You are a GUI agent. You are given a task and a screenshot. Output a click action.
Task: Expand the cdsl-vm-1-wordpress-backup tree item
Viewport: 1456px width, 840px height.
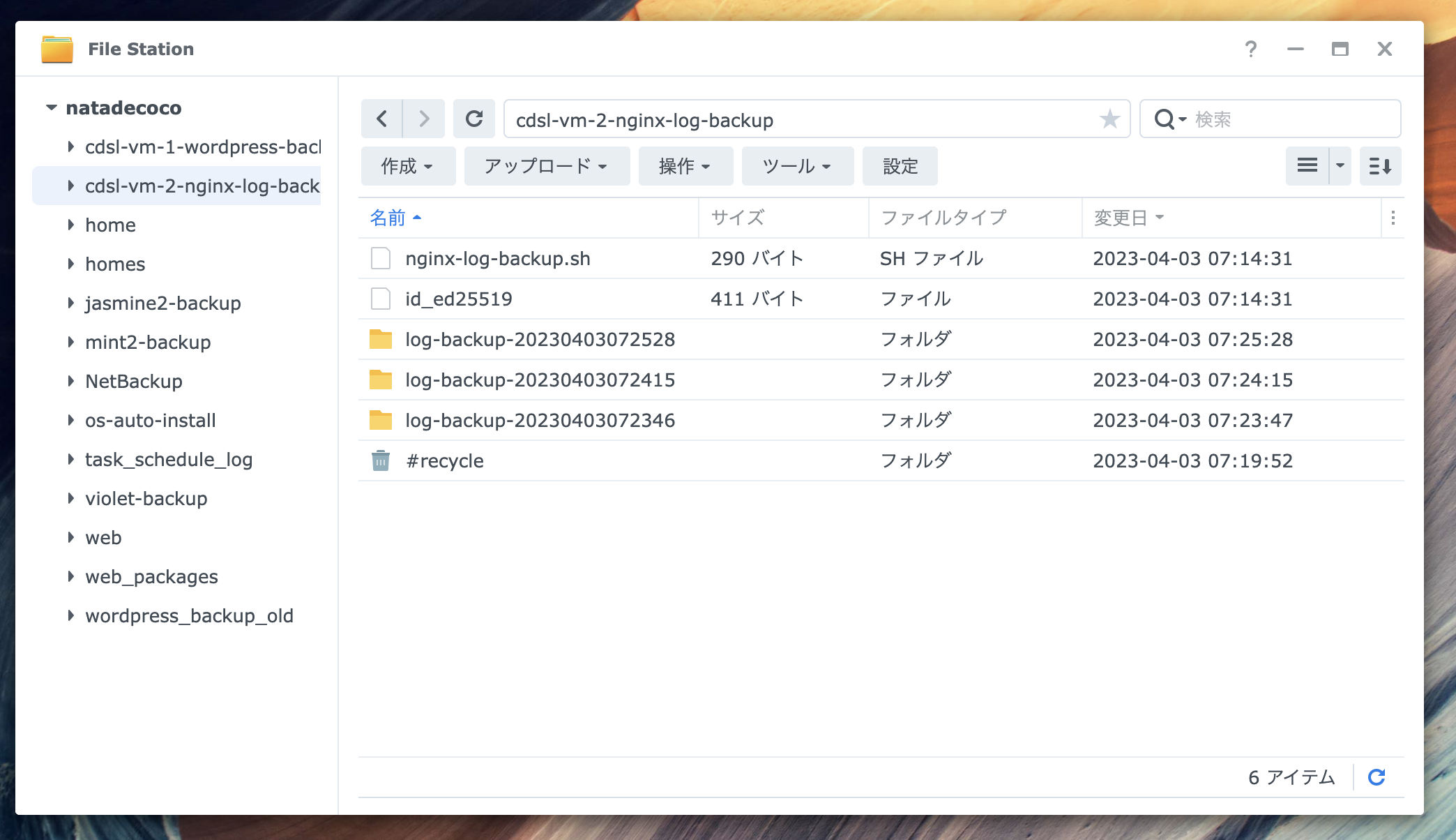coord(71,147)
